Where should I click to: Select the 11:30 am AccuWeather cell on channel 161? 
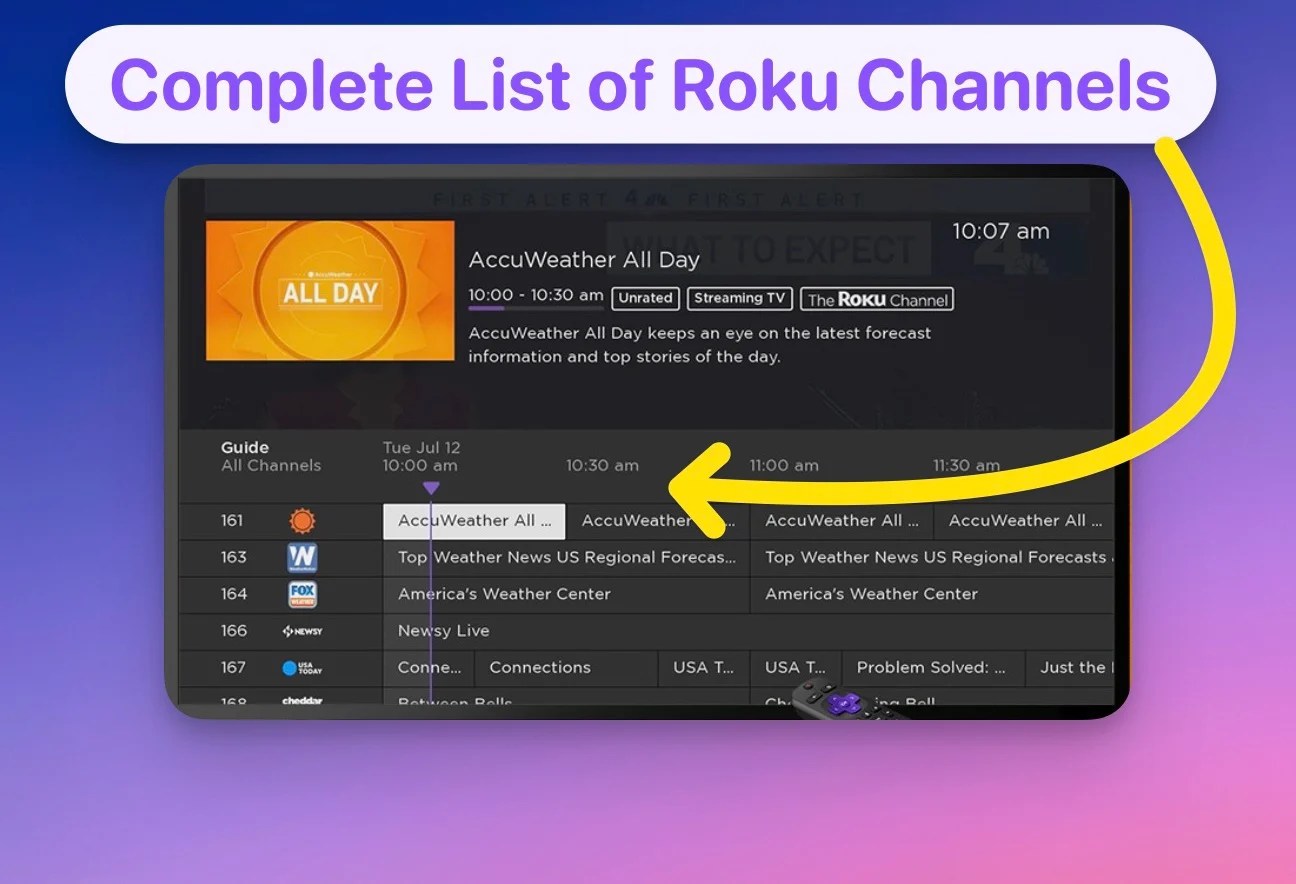(x=1024, y=521)
